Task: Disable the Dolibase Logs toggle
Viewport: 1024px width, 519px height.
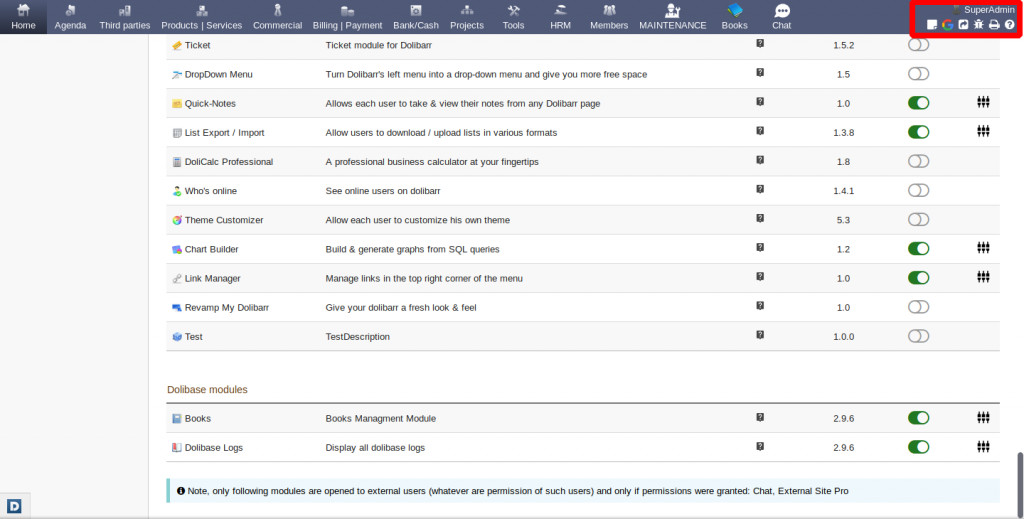Action: (x=918, y=447)
